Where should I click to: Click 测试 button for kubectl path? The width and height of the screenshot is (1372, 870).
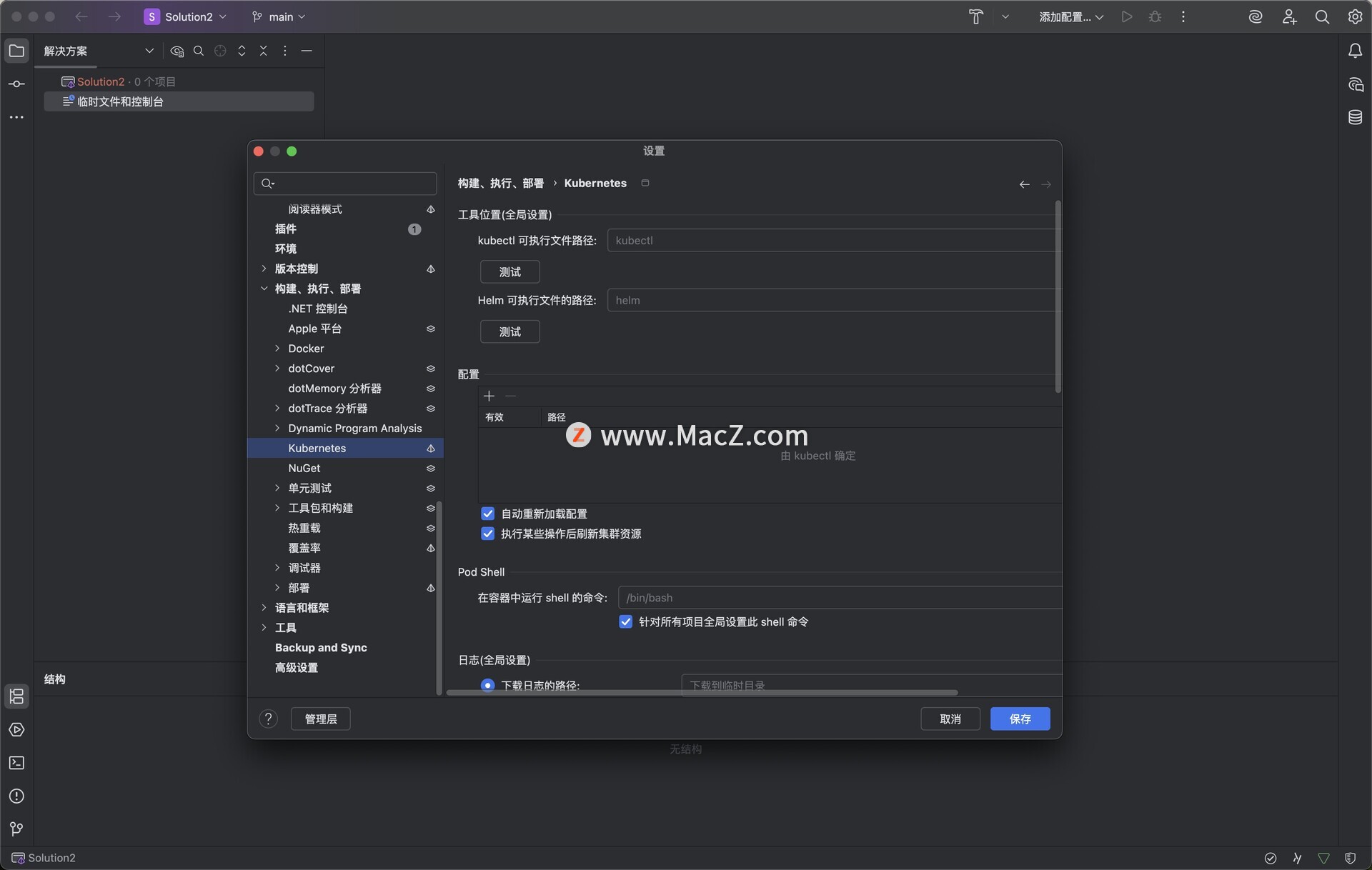pyautogui.click(x=509, y=271)
